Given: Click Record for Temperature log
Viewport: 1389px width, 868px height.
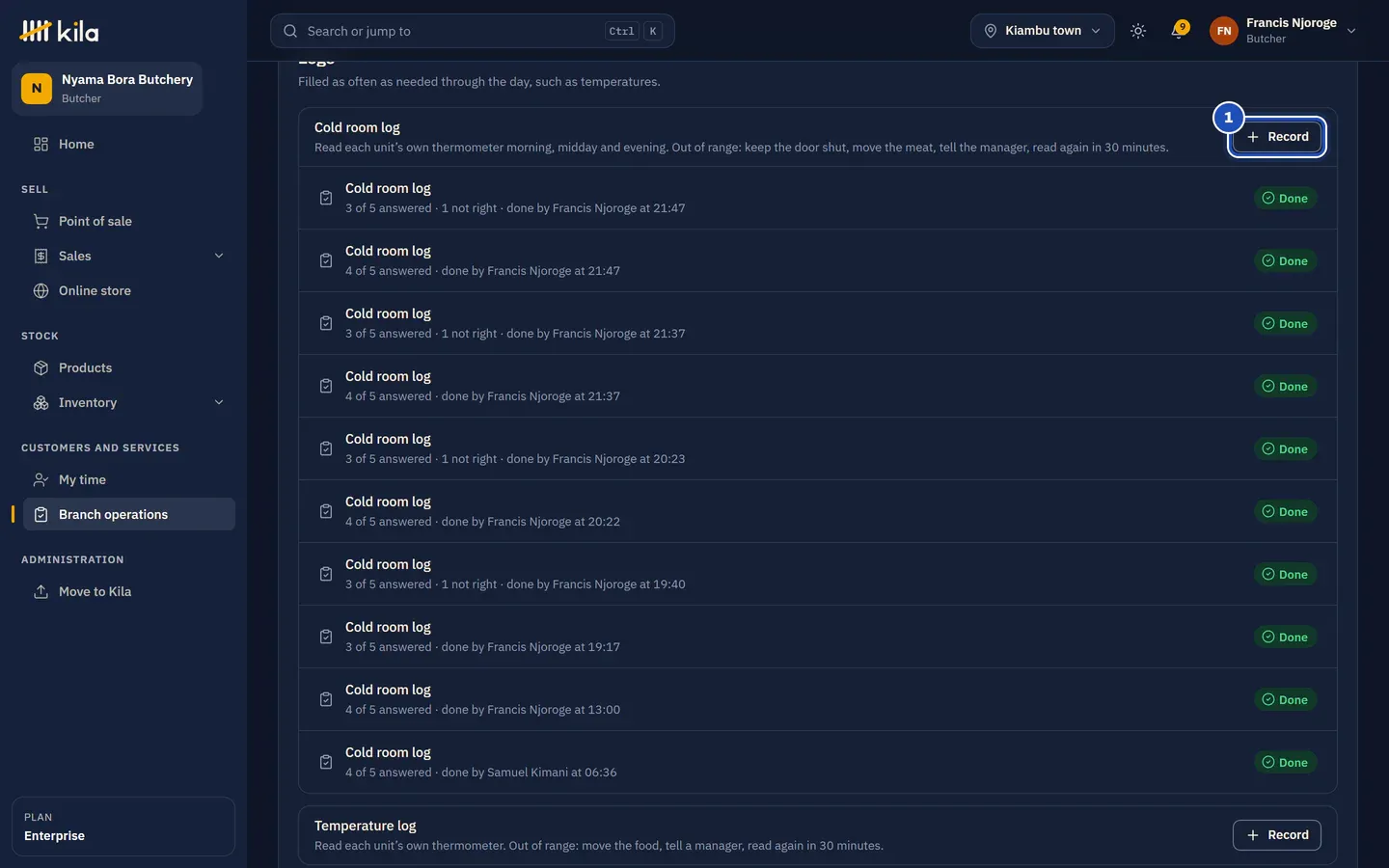Looking at the screenshot, I should click(x=1277, y=835).
